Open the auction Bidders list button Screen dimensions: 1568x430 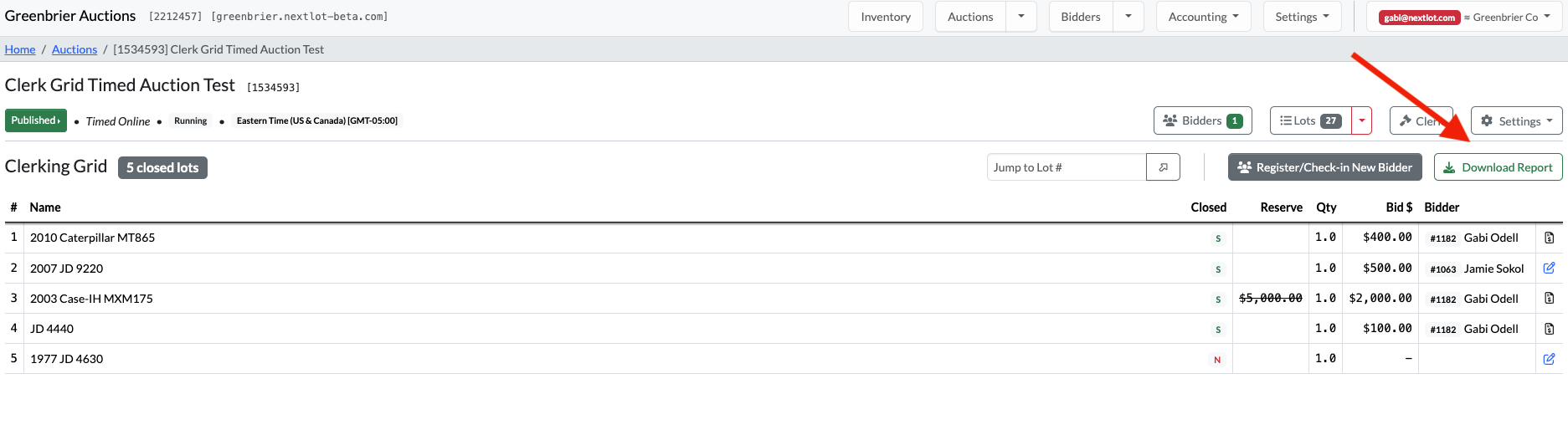[x=1202, y=120]
